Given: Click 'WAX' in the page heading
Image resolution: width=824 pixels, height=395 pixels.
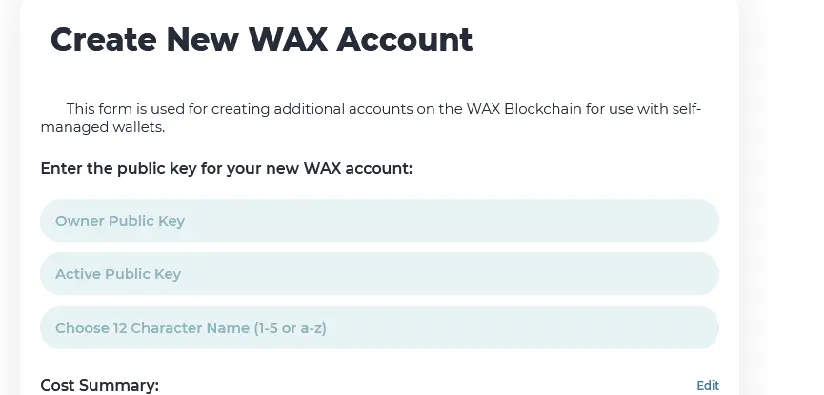Looking at the screenshot, I should [x=288, y=40].
